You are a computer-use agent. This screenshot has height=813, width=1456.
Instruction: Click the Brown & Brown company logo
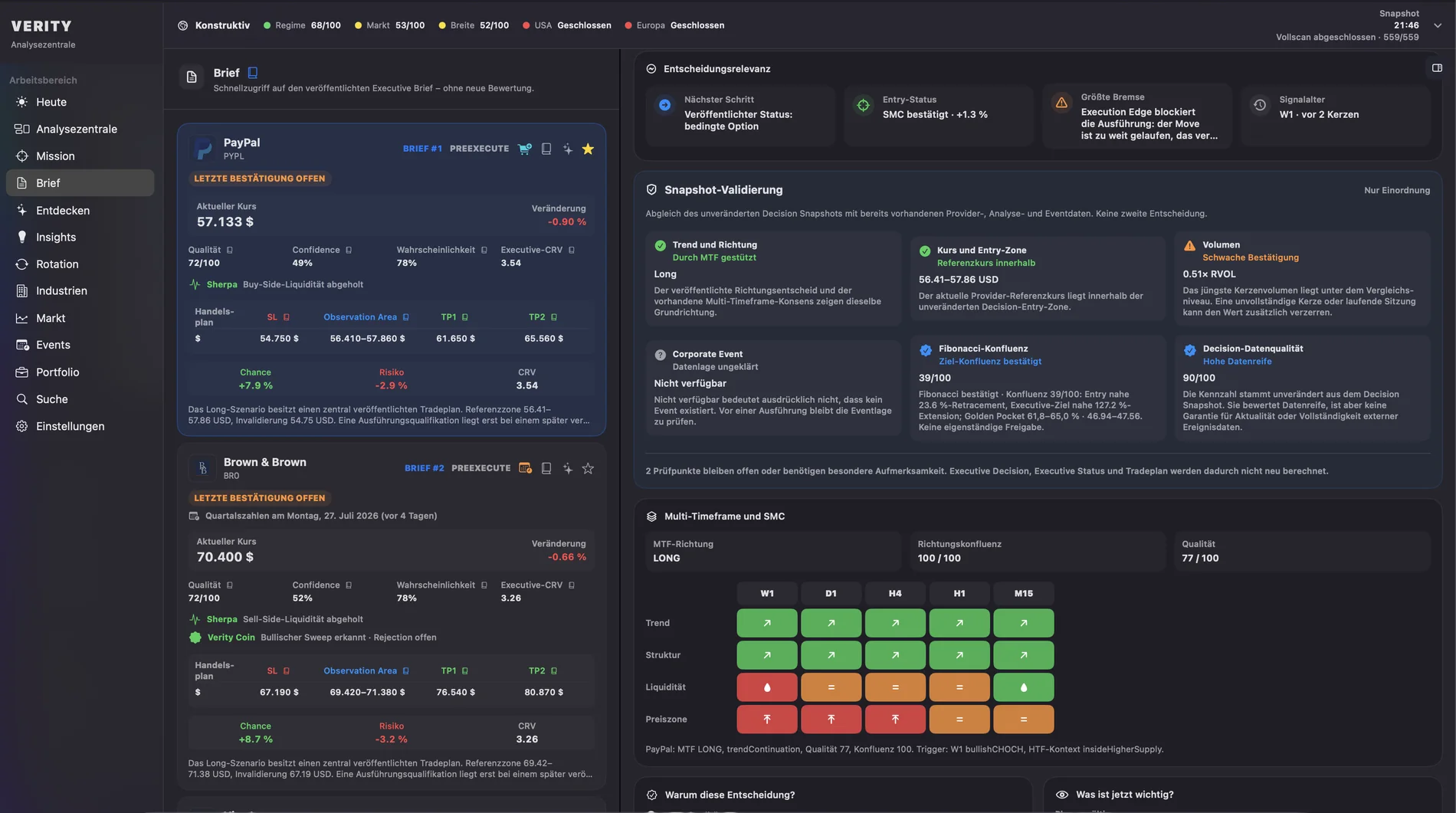point(203,468)
